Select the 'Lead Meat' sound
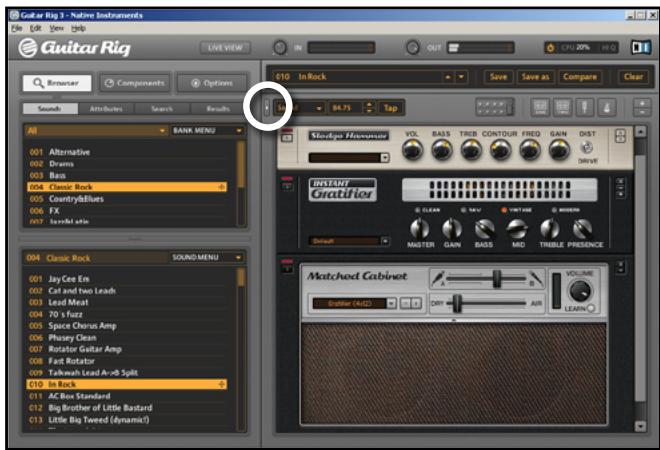 point(68,302)
